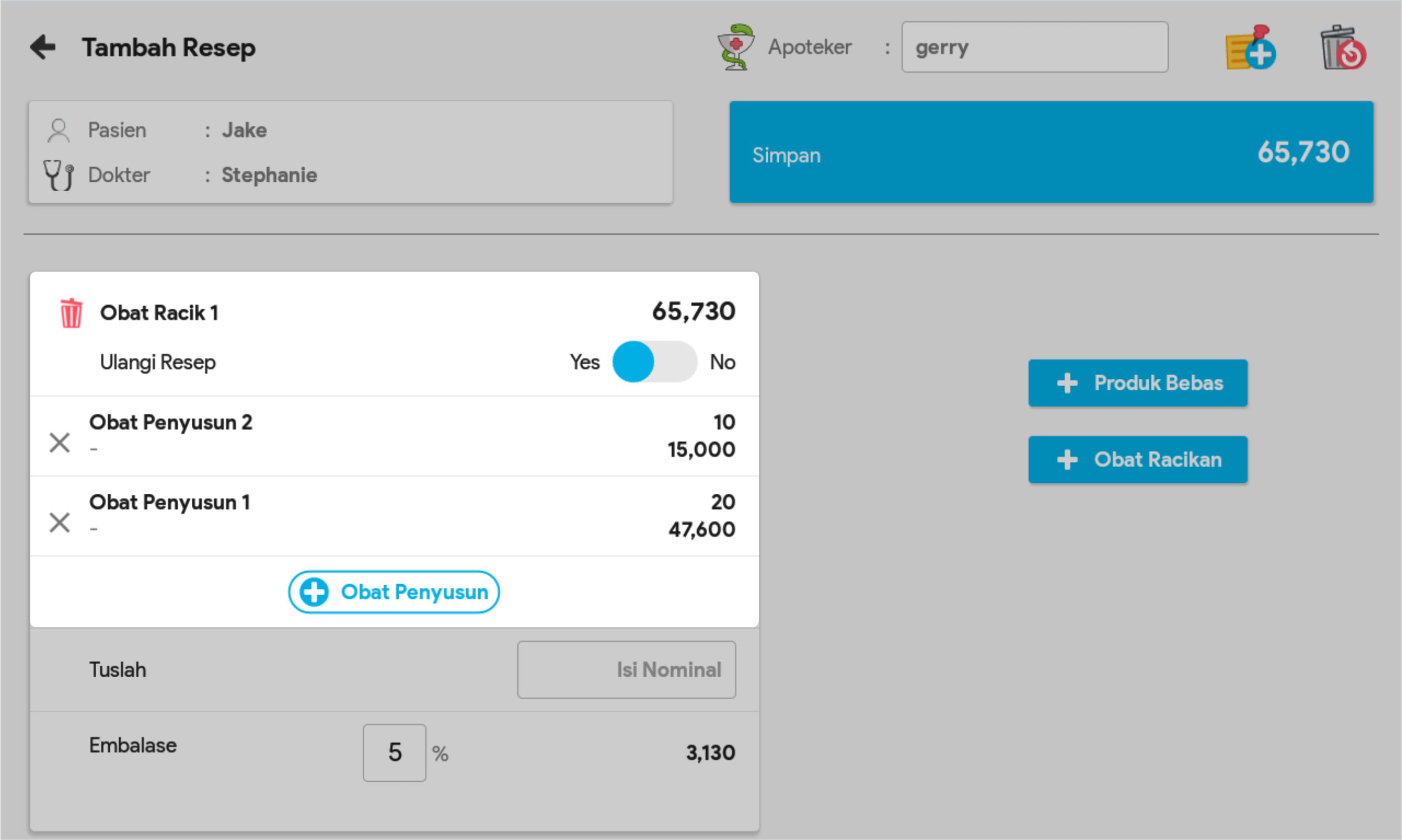This screenshot has width=1402, height=840.
Task: Click the add note pin icon
Action: click(1250, 48)
